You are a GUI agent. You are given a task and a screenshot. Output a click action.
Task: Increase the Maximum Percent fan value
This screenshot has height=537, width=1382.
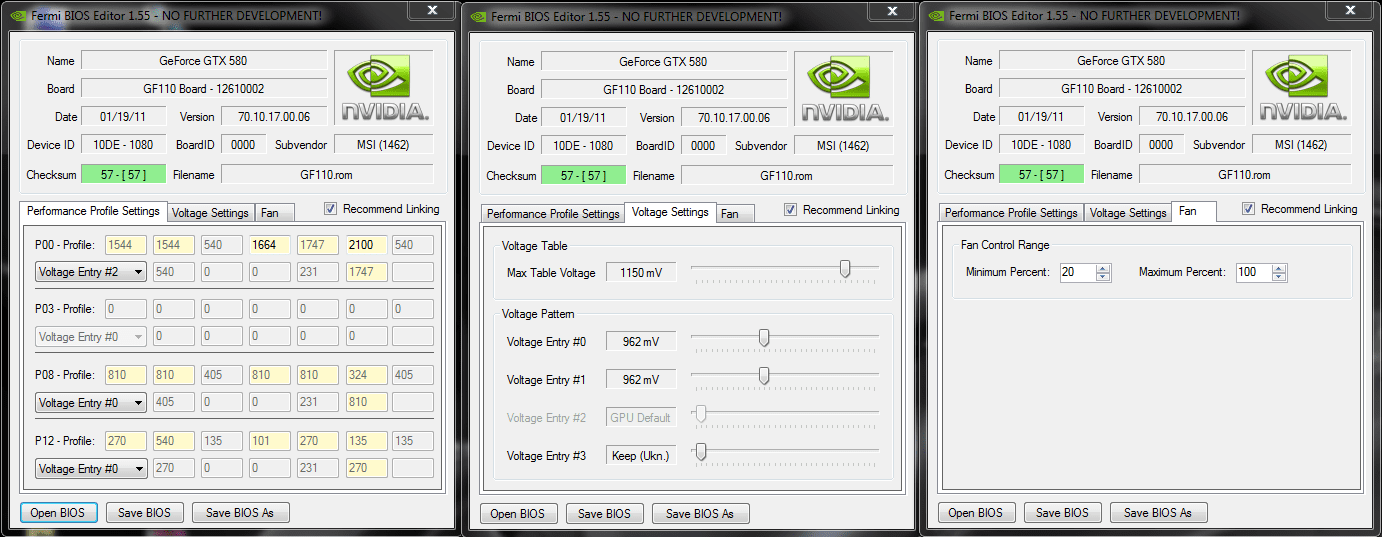[1279, 268]
